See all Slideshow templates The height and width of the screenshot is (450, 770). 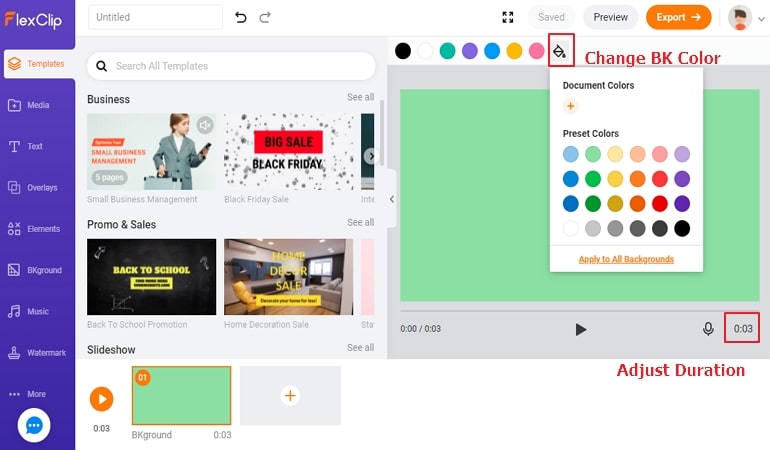(360, 347)
